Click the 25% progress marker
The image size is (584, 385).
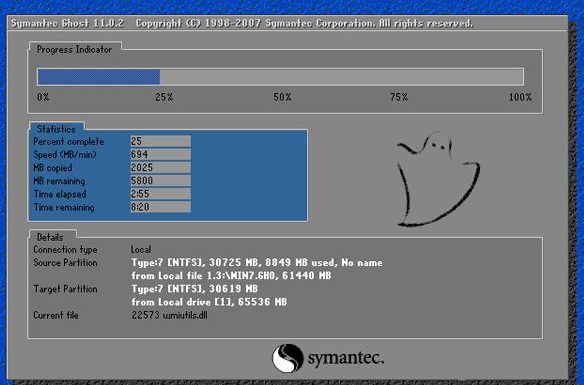164,97
